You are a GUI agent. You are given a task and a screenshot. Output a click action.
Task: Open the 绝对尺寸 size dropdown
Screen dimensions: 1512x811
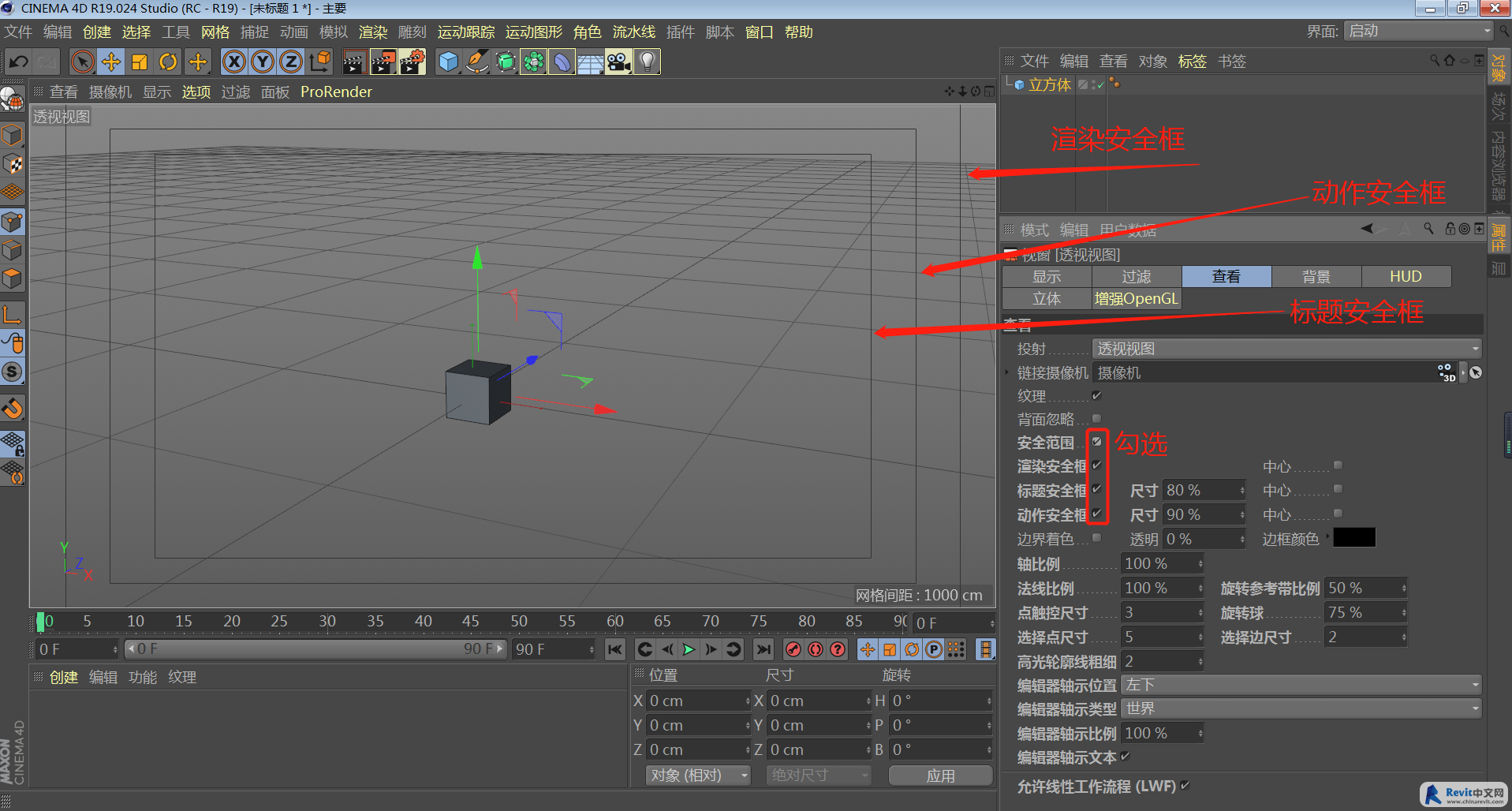819,775
